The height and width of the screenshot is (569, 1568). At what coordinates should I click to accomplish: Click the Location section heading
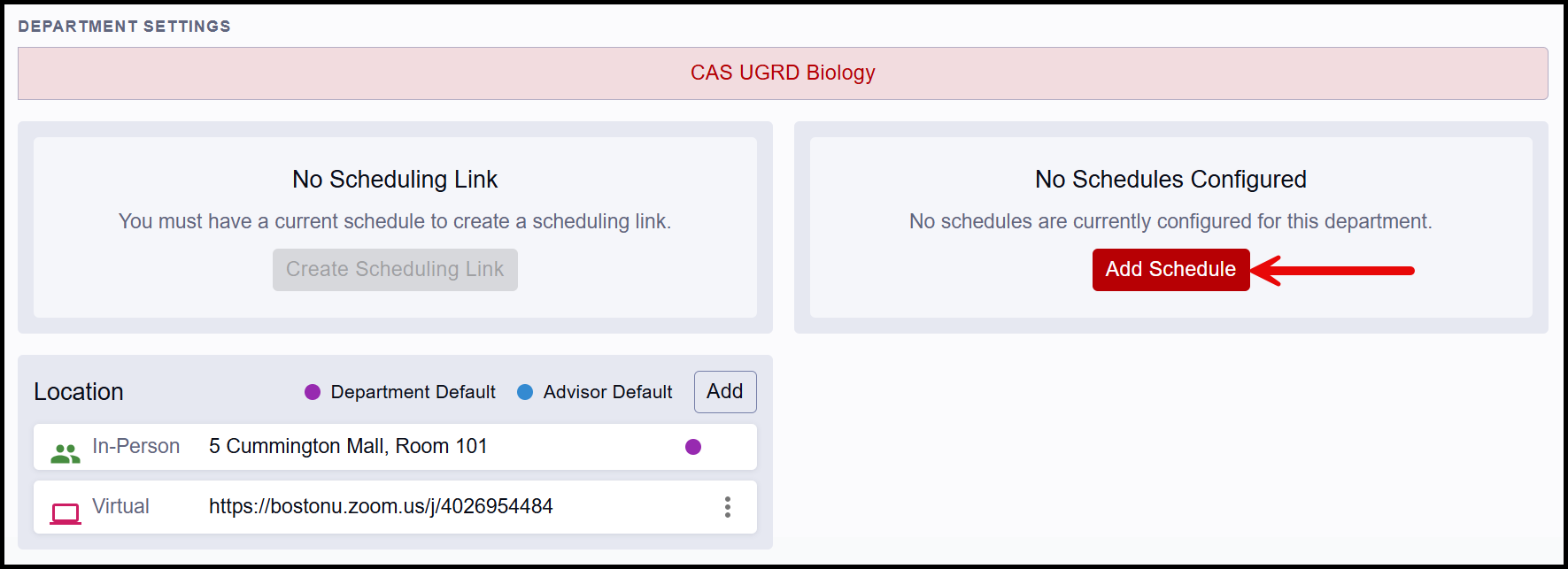[x=79, y=392]
